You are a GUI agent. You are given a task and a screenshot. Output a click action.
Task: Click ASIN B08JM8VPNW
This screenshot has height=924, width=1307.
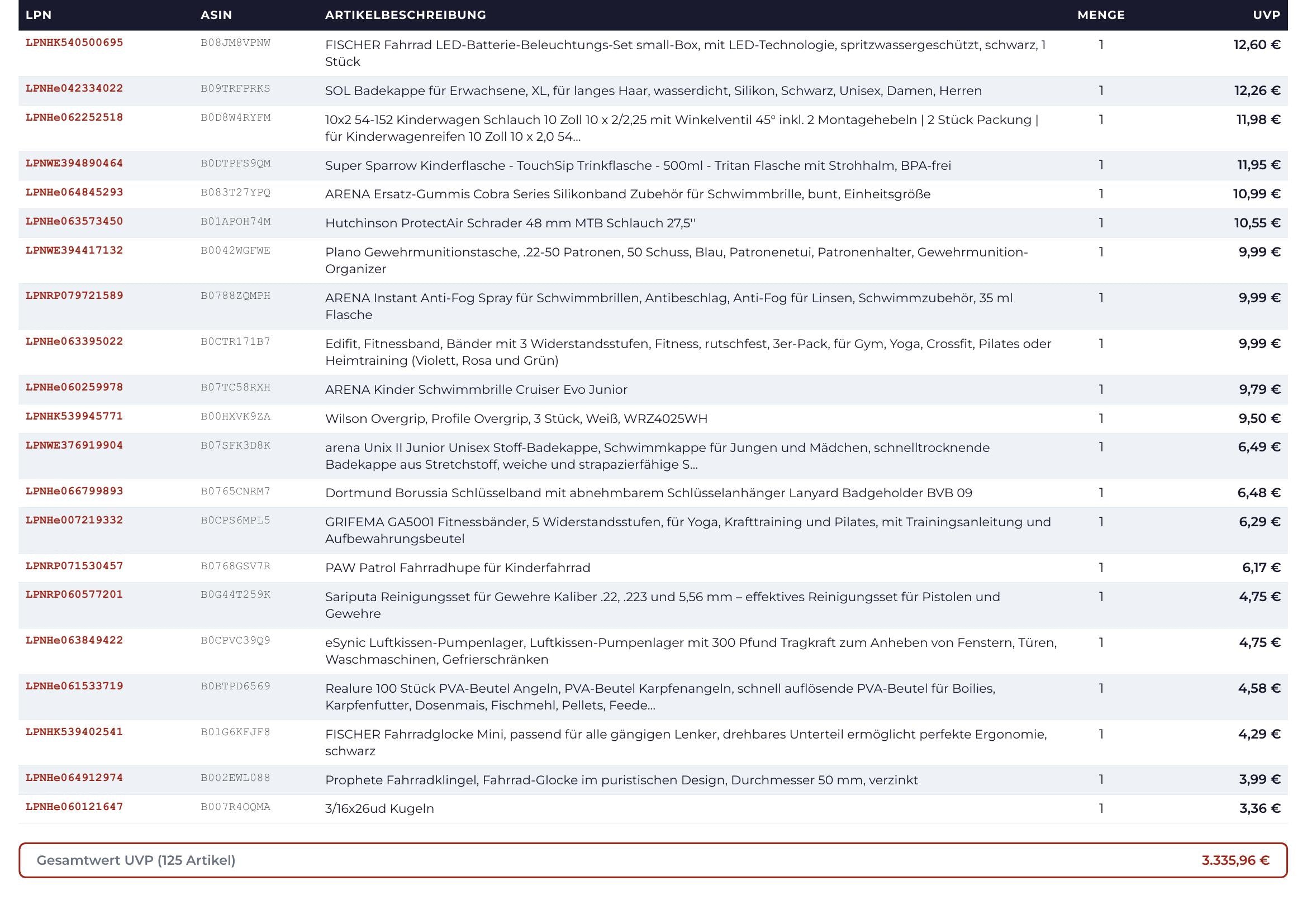[236, 42]
